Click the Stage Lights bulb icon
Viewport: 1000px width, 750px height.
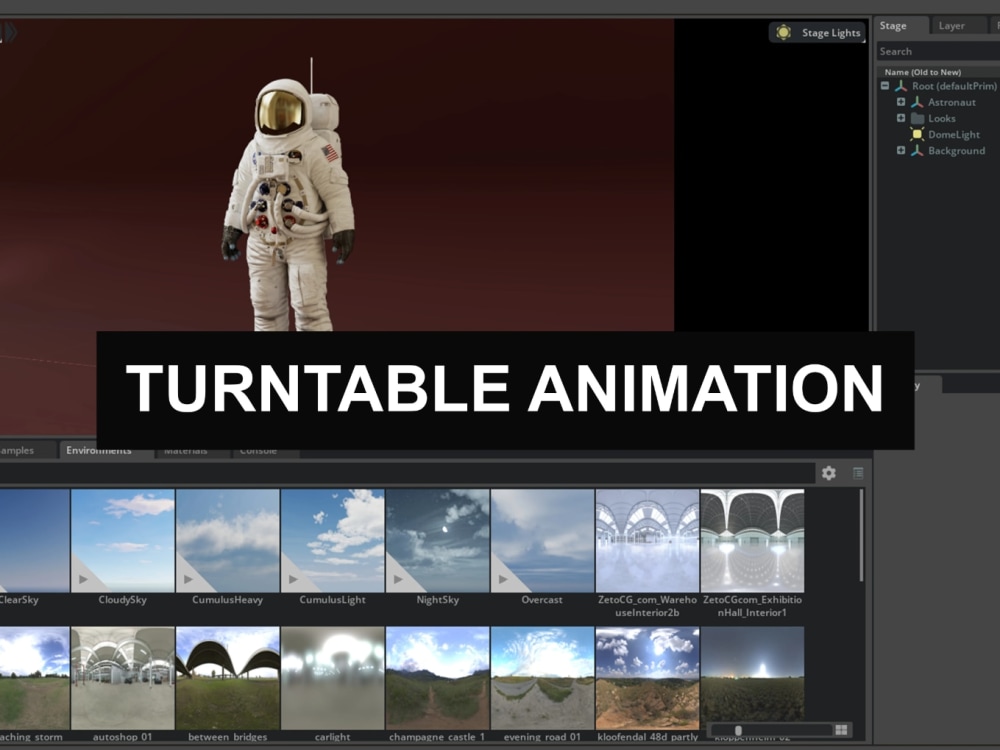pos(784,32)
